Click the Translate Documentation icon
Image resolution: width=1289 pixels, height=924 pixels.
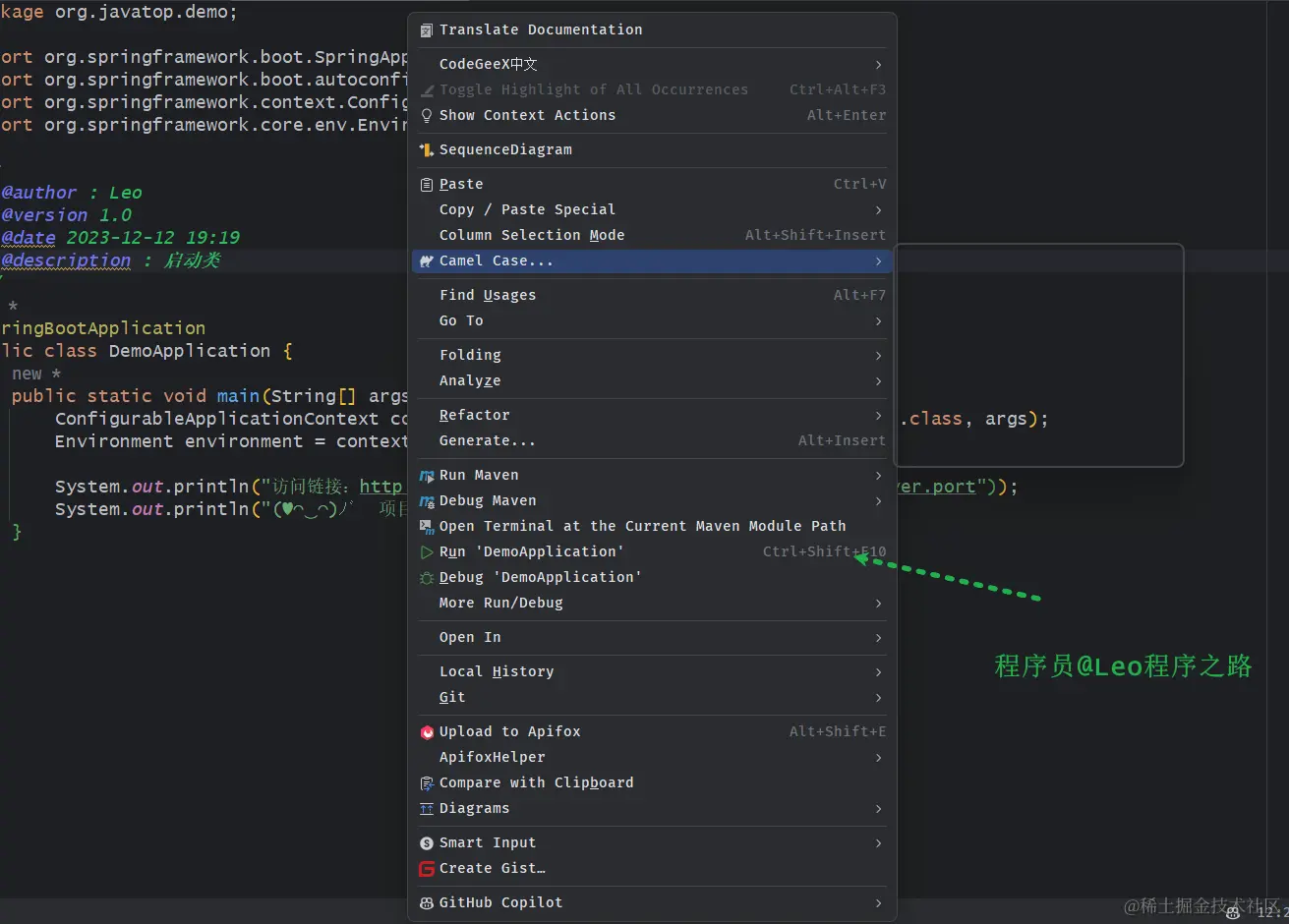(x=426, y=30)
